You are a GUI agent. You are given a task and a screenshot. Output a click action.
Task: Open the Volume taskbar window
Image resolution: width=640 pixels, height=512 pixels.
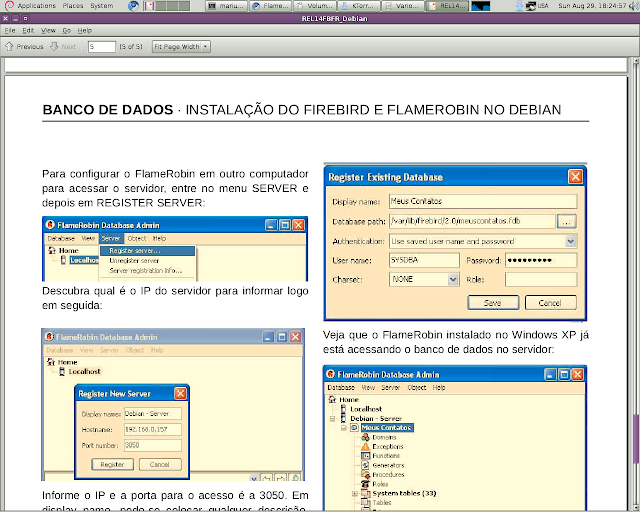tap(309, 6)
